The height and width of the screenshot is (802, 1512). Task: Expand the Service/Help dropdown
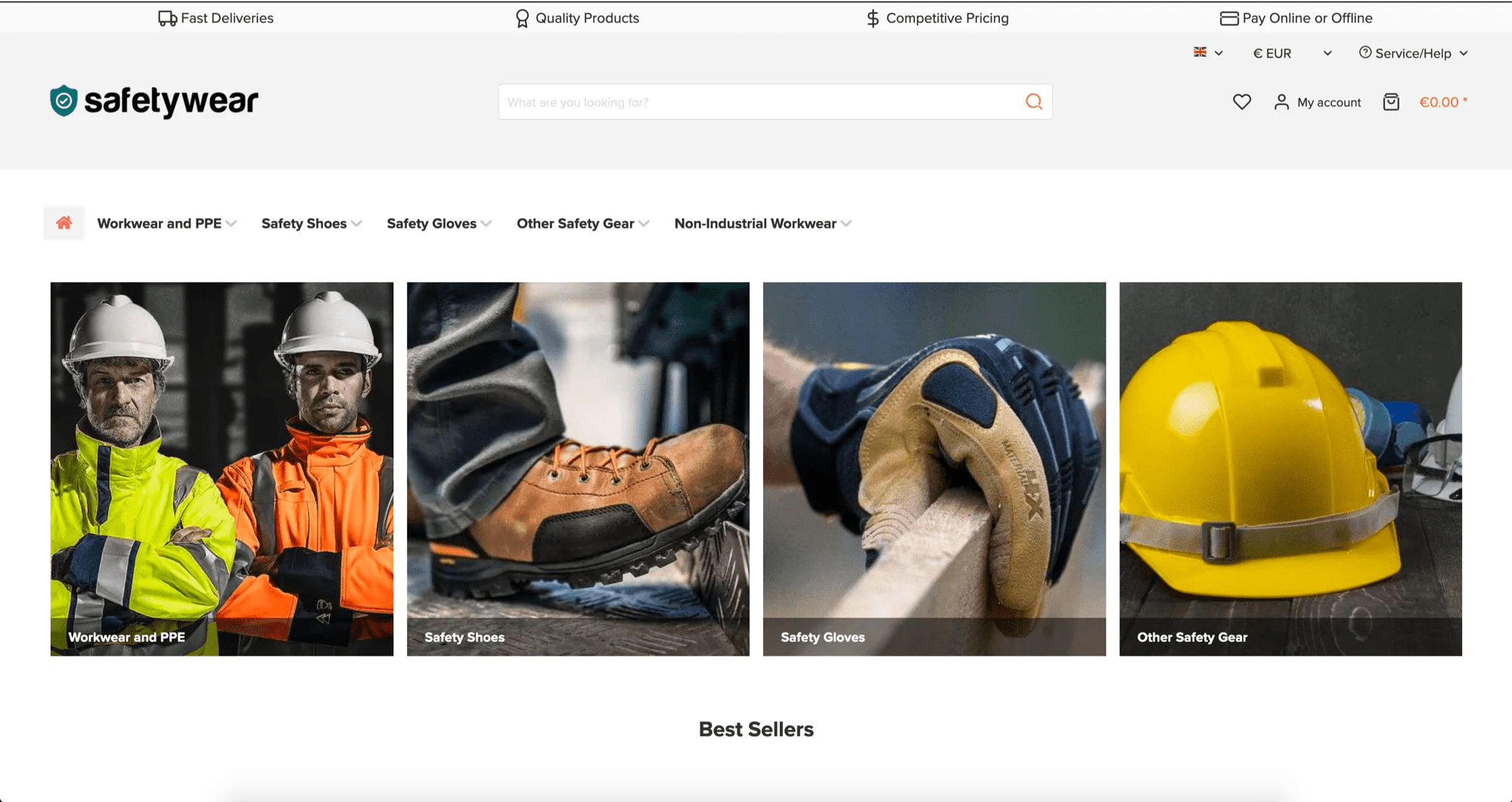[1413, 53]
